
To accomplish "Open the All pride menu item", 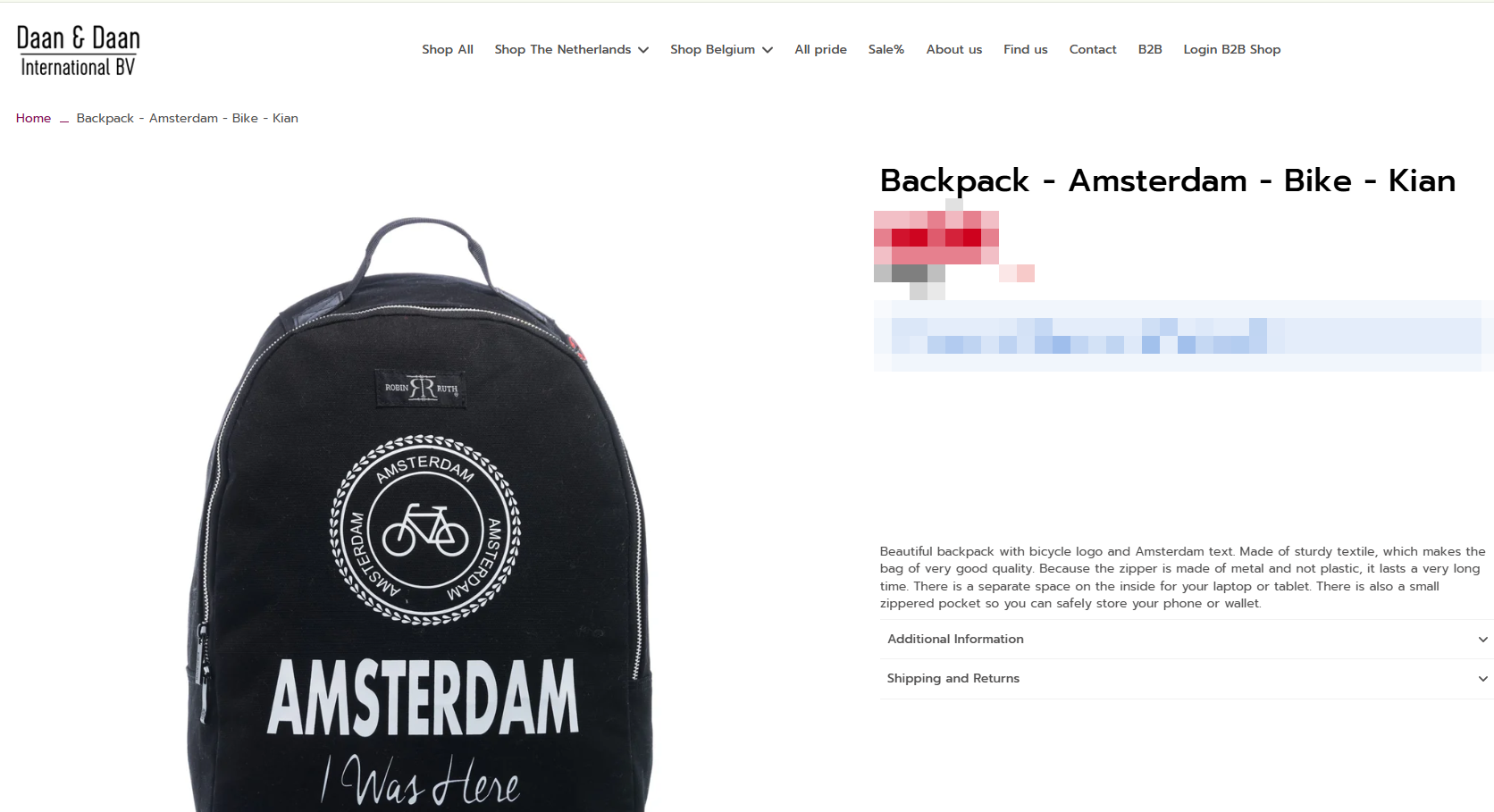I will [x=821, y=49].
